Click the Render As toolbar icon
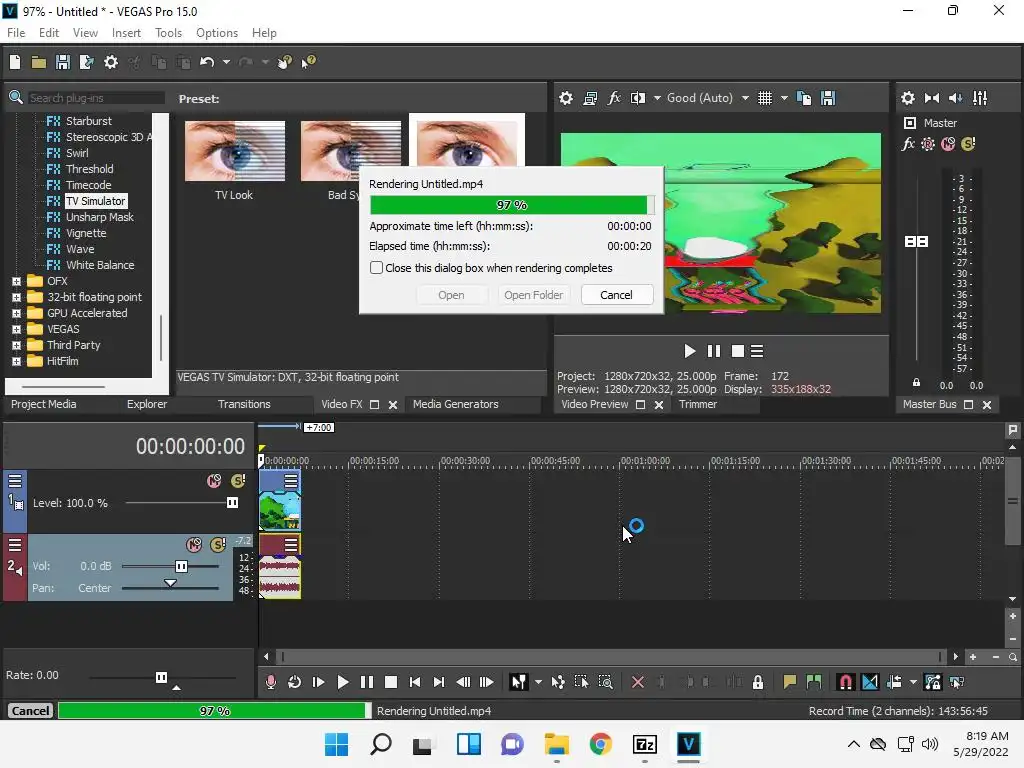Screen dimensions: 1024x768 tap(86, 62)
